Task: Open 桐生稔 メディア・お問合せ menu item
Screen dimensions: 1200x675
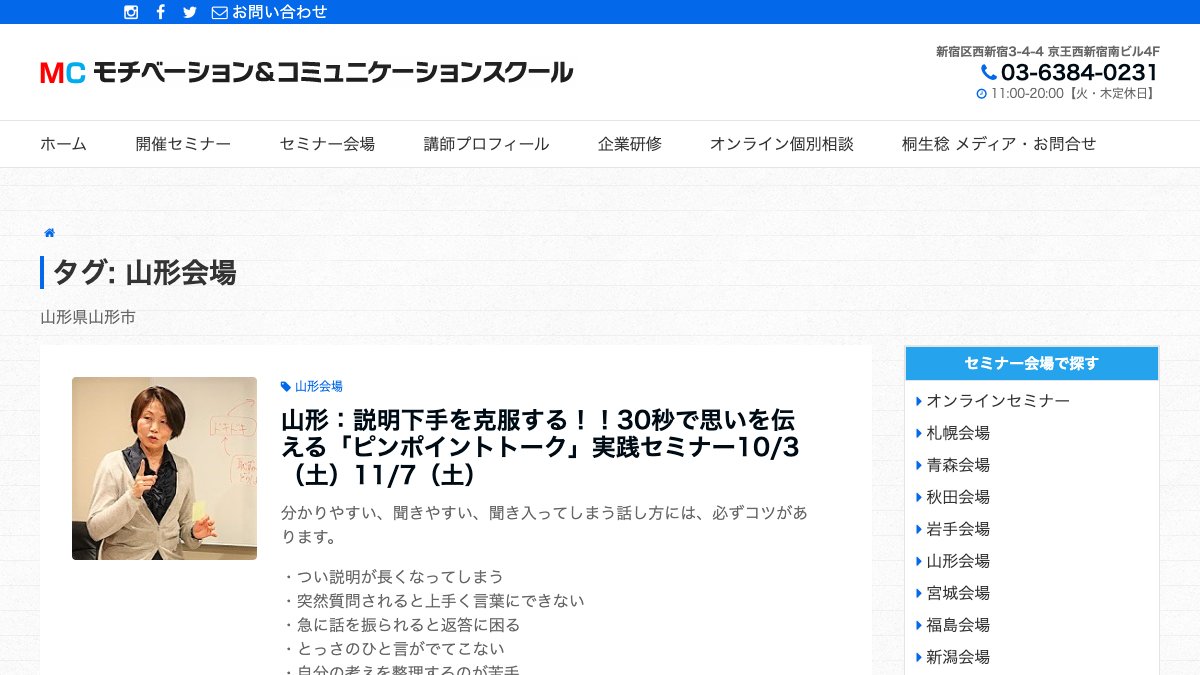Action: tap(999, 144)
